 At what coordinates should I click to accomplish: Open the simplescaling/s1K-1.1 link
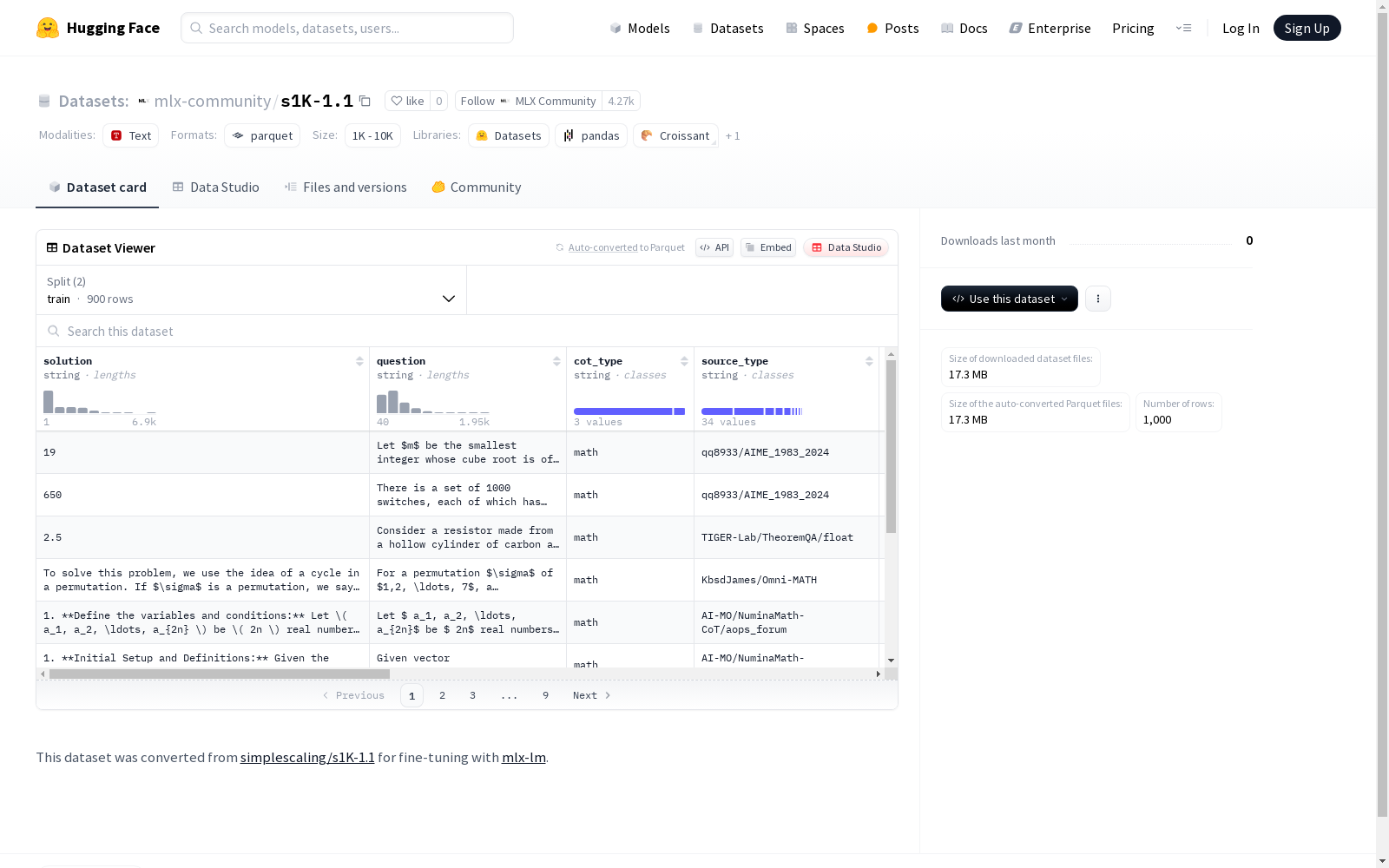click(307, 757)
